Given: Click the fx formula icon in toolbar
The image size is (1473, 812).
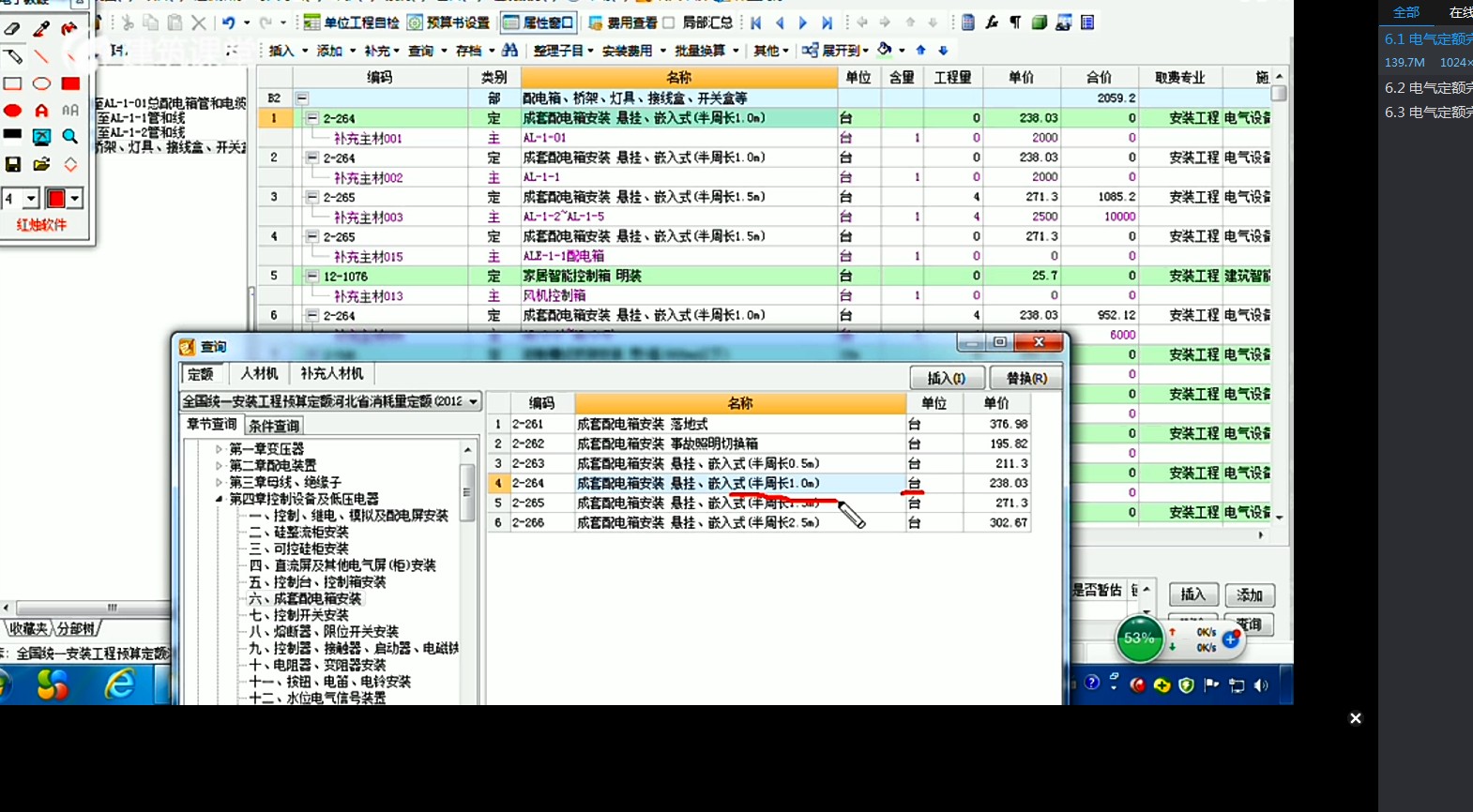Looking at the screenshot, I should (x=993, y=23).
